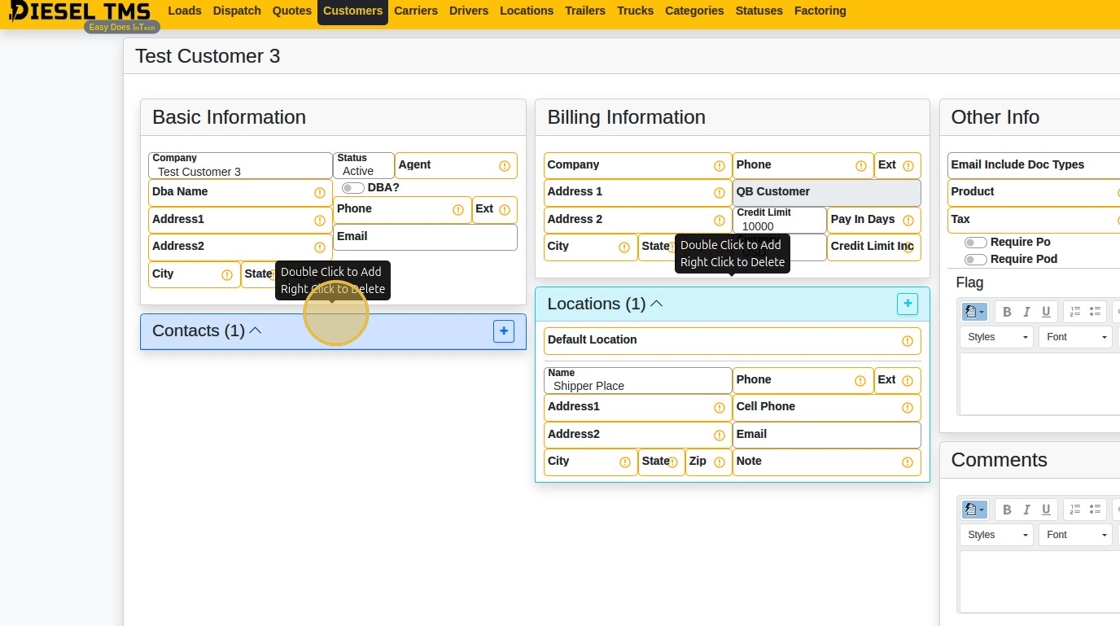Click the plus icon in Contacts header
The width and height of the screenshot is (1120, 626).
[x=504, y=331]
